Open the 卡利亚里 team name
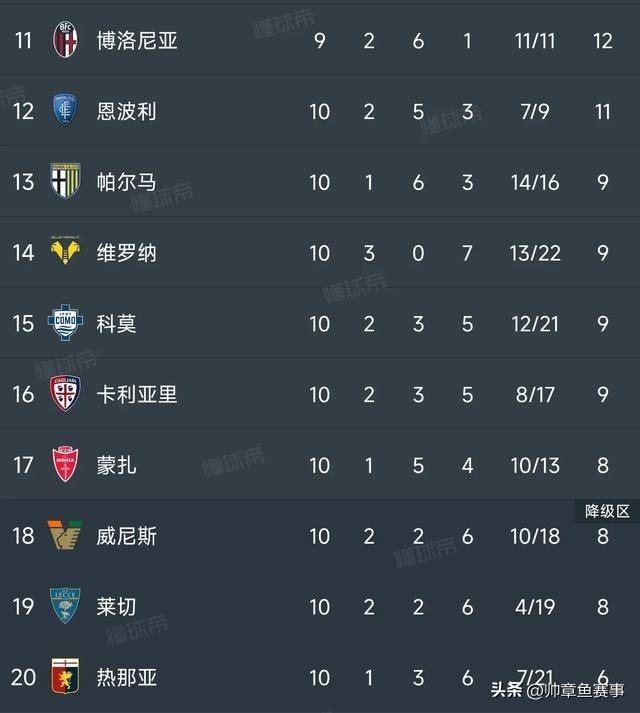This screenshot has width=640, height=713. pyautogui.click(x=137, y=394)
